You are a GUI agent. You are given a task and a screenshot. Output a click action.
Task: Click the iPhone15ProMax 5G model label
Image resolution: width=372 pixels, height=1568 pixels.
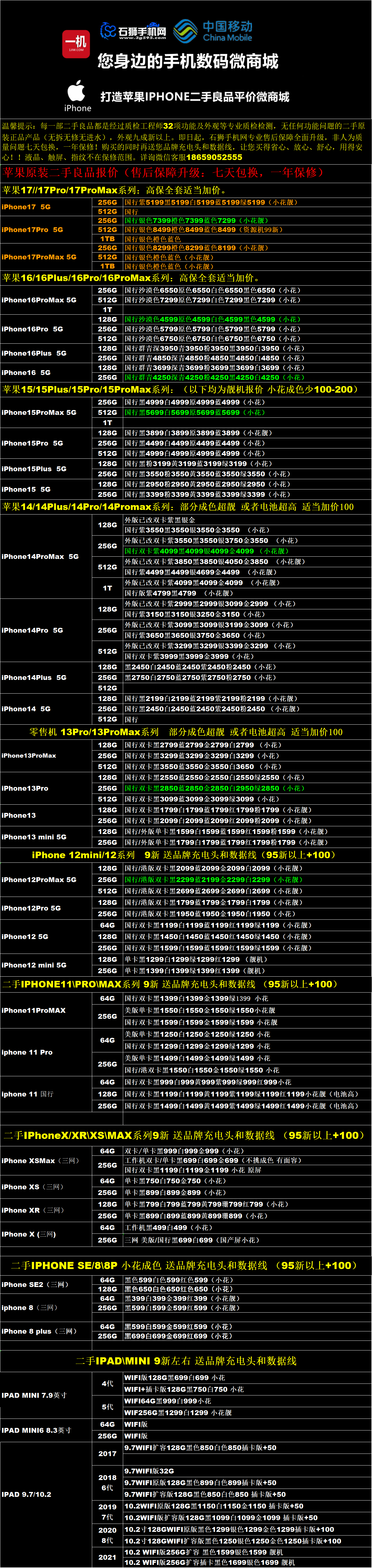39,412
